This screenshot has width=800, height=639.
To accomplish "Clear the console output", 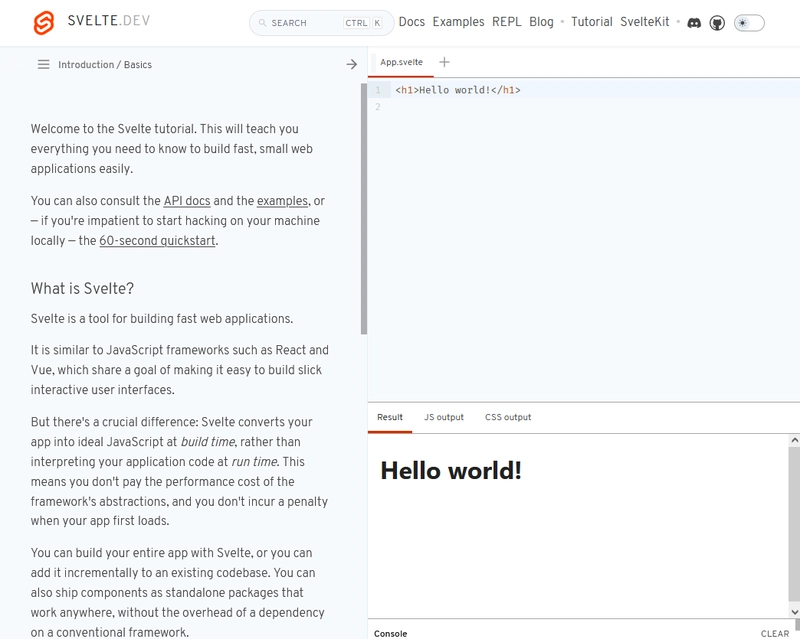I will pos(774,633).
